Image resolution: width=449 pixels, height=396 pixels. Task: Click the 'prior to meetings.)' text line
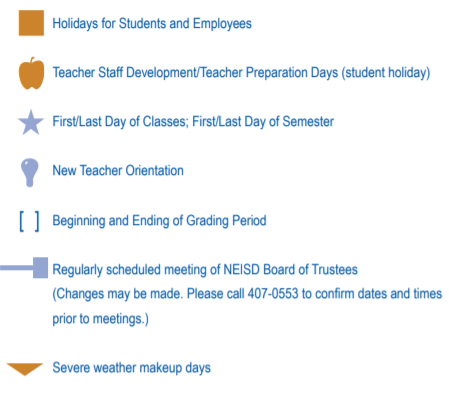tap(100, 319)
